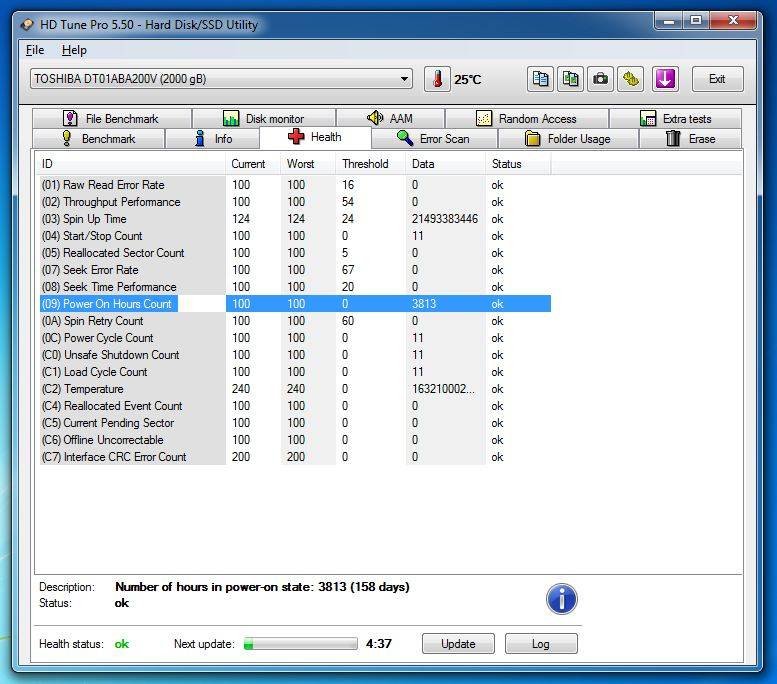Switch to the Info tab

click(213, 138)
